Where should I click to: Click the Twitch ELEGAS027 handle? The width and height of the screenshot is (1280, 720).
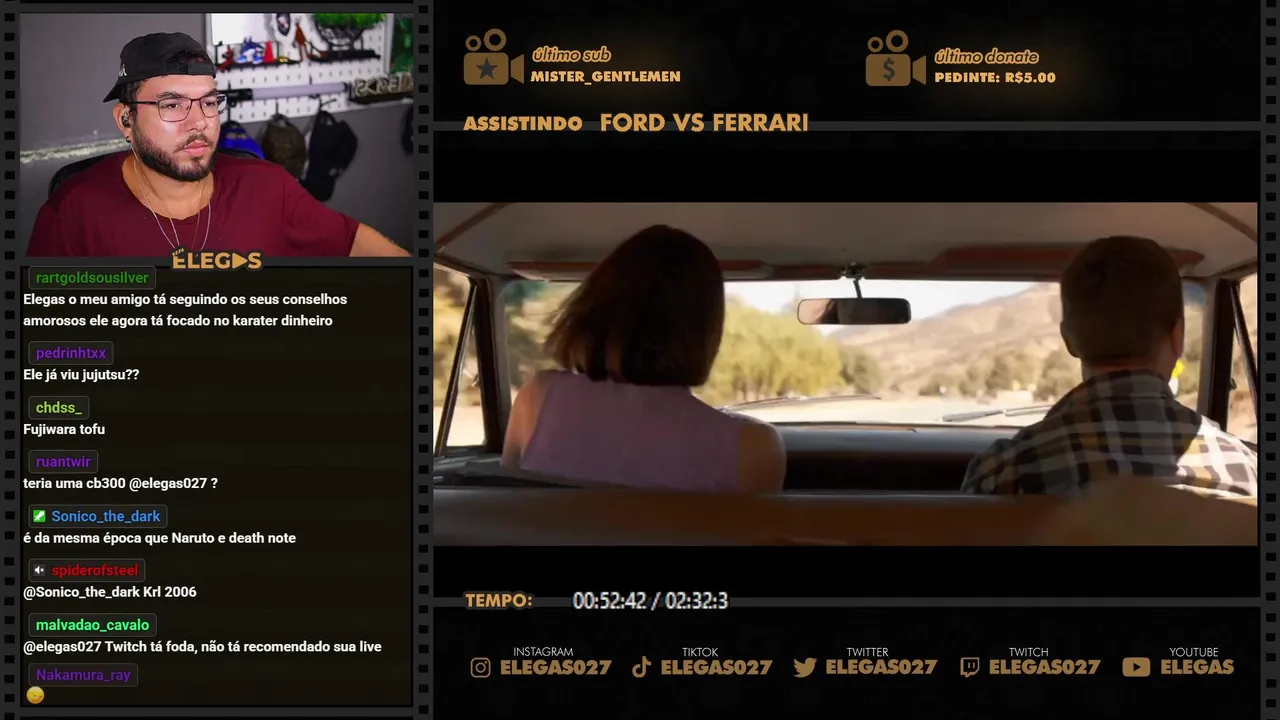[x=1045, y=667]
